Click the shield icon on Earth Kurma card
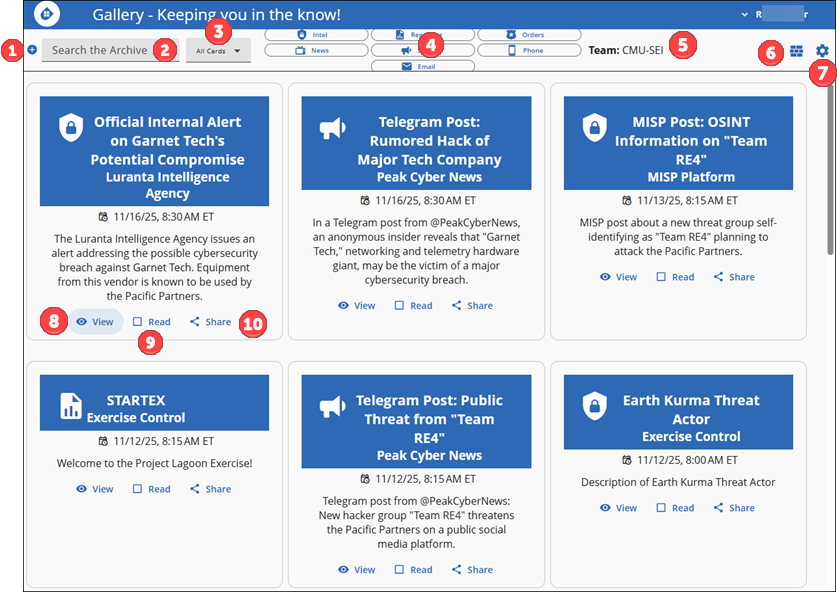The height and width of the screenshot is (592, 837). tap(595, 406)
